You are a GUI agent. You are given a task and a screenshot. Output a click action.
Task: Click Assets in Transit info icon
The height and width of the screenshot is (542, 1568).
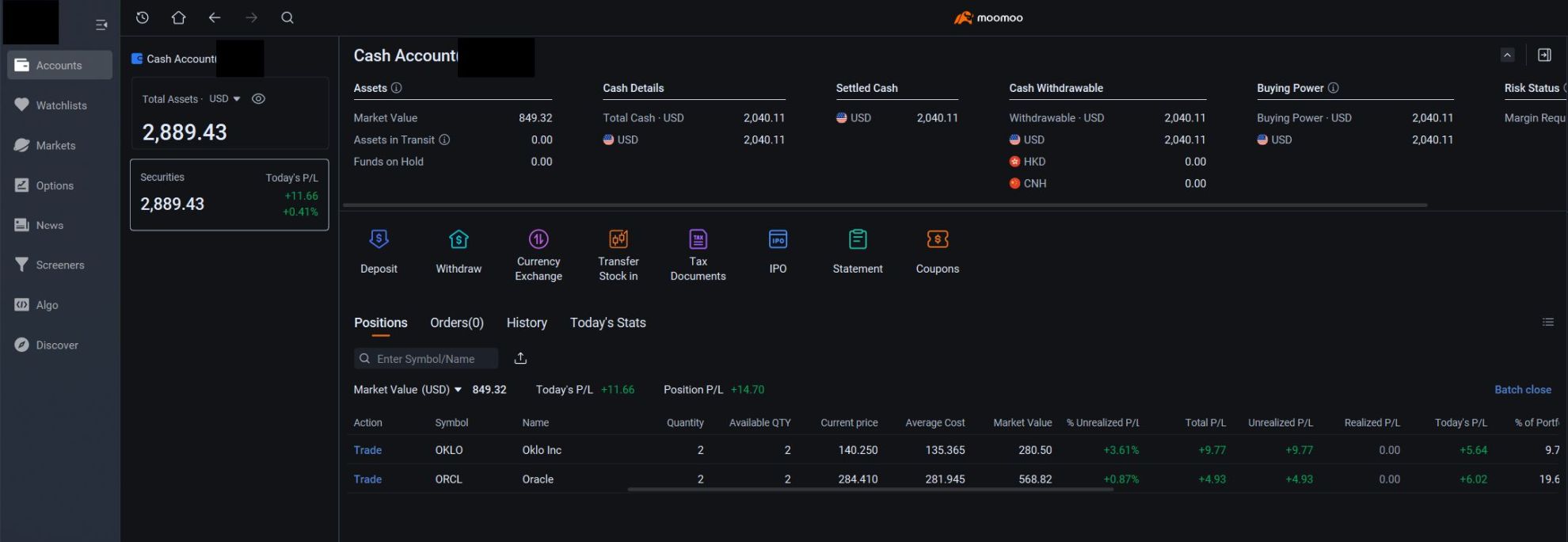(x=444, y=139)
